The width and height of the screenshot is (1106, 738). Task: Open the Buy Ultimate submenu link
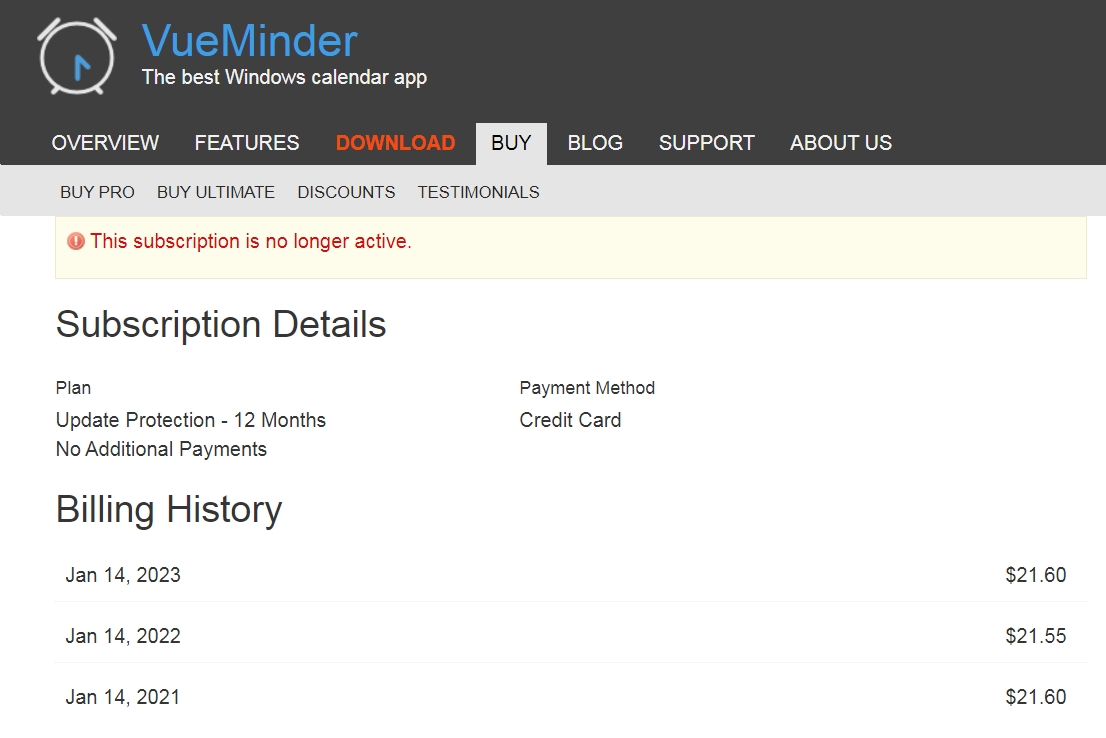[x=216, y=192]
